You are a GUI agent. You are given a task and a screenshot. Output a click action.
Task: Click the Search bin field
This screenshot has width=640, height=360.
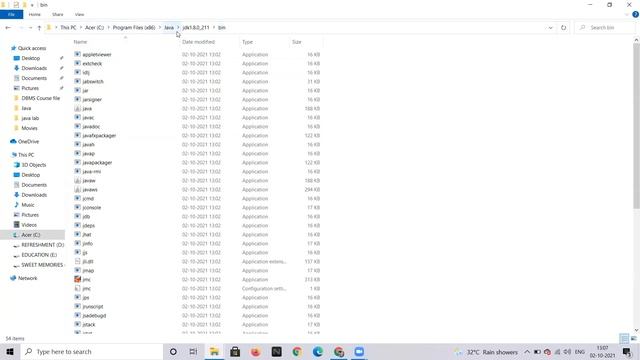pyautogui.click(x=606, y=27)
